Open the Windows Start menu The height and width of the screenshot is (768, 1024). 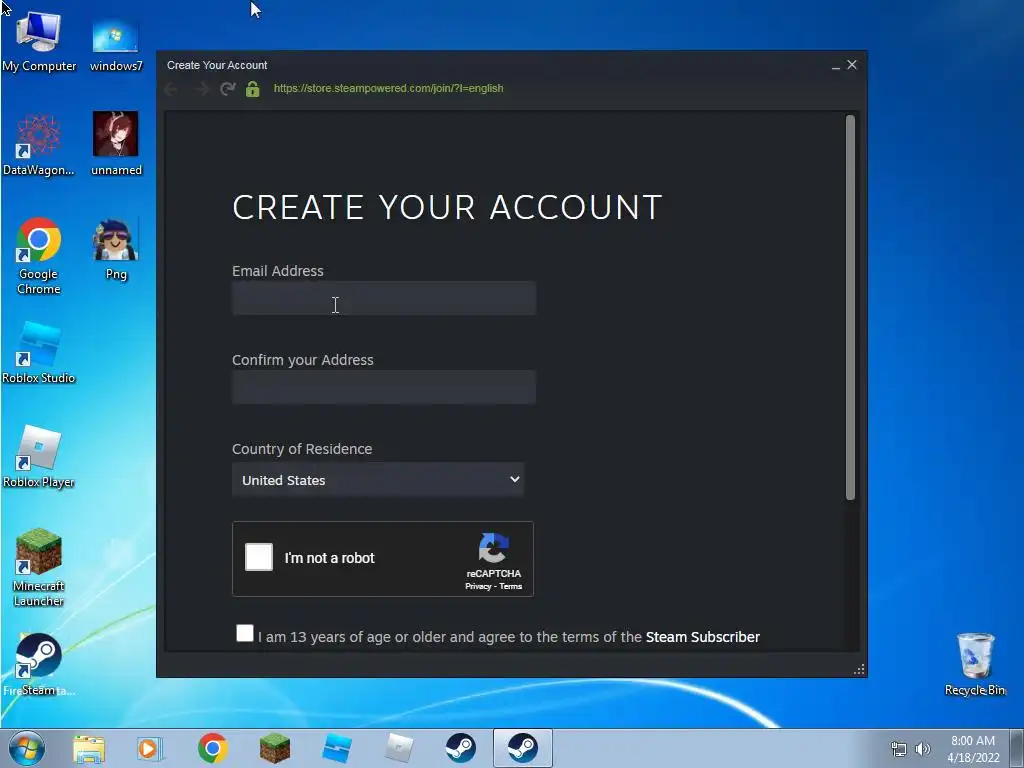coord(26,748)
